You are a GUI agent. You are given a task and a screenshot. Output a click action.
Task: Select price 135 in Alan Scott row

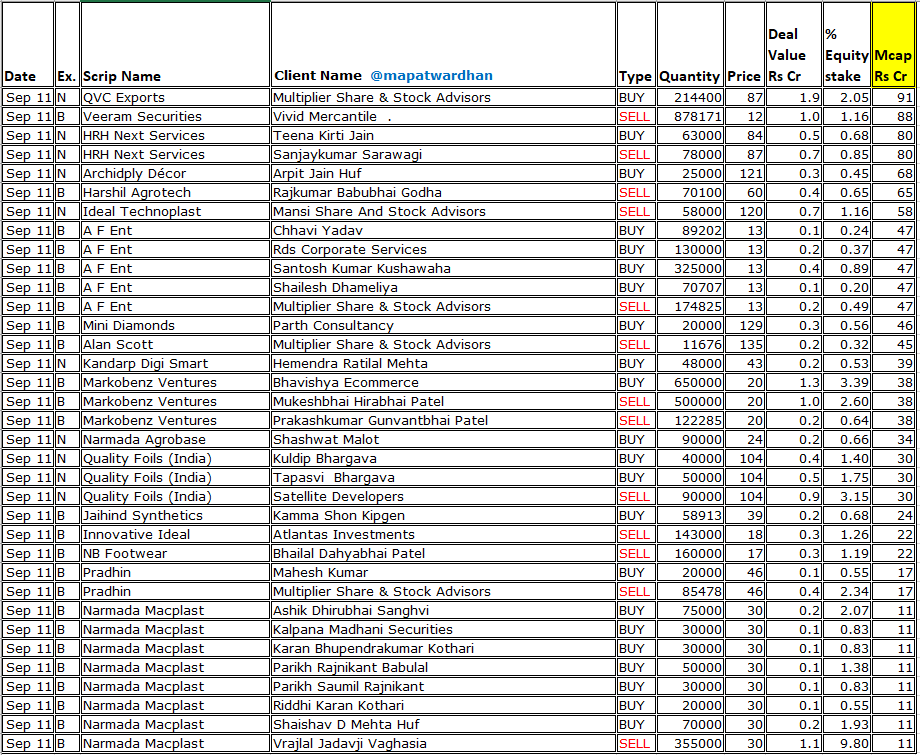tap(745, 344)
